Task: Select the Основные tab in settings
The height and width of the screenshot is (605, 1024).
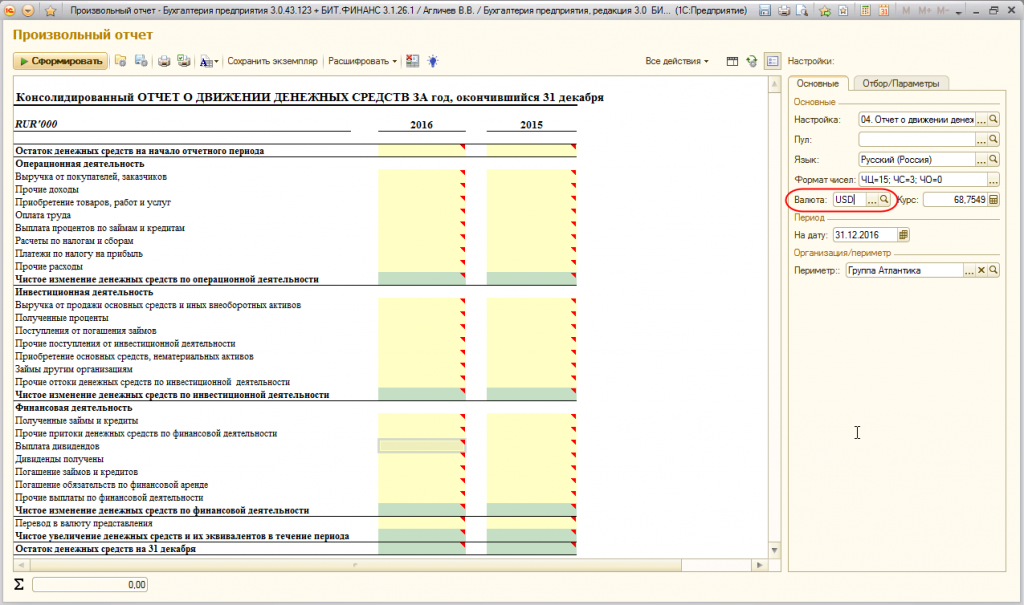Action: point(819,84)
